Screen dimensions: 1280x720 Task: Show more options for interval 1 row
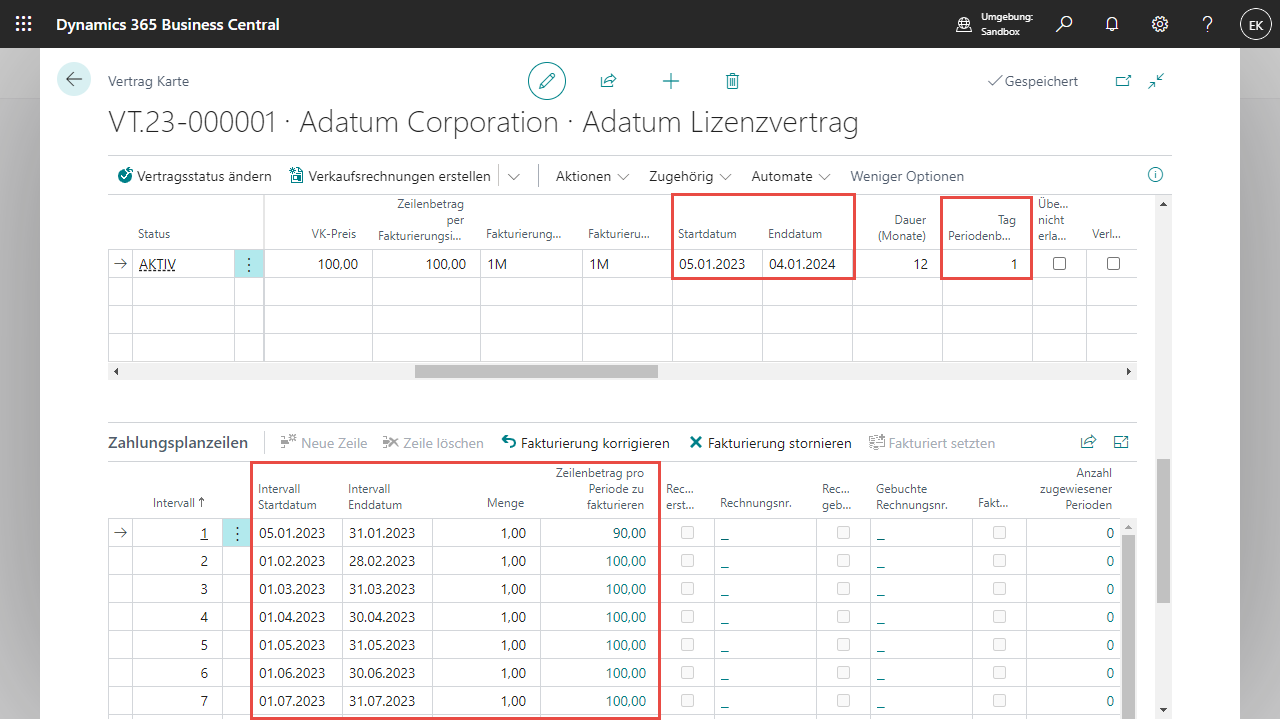click(x=236, y=533)
